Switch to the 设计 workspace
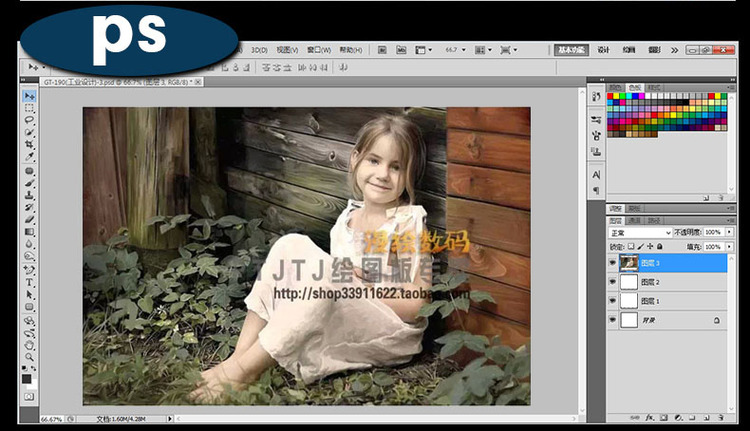 pos(604,49)
